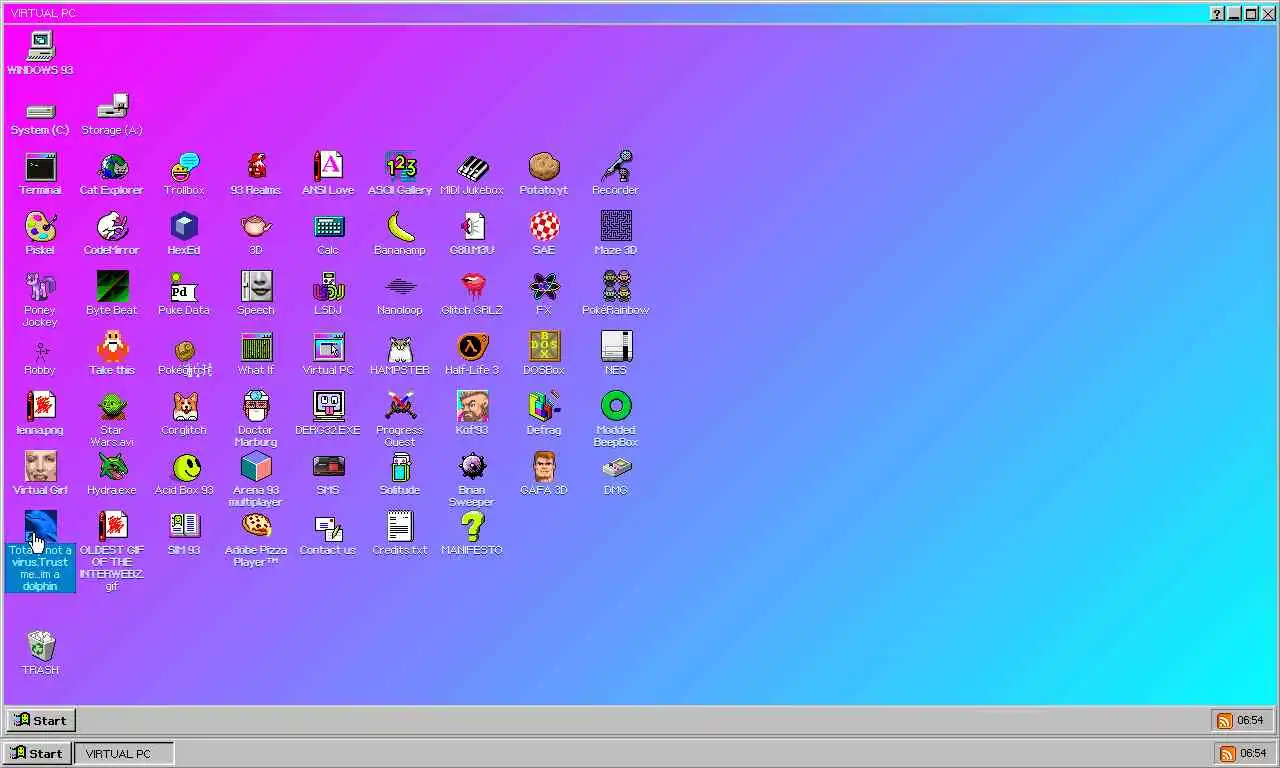Screen dimensions: 1280x768
Task: Open the Storage (A:) drive icon
Action: point(112,106)
